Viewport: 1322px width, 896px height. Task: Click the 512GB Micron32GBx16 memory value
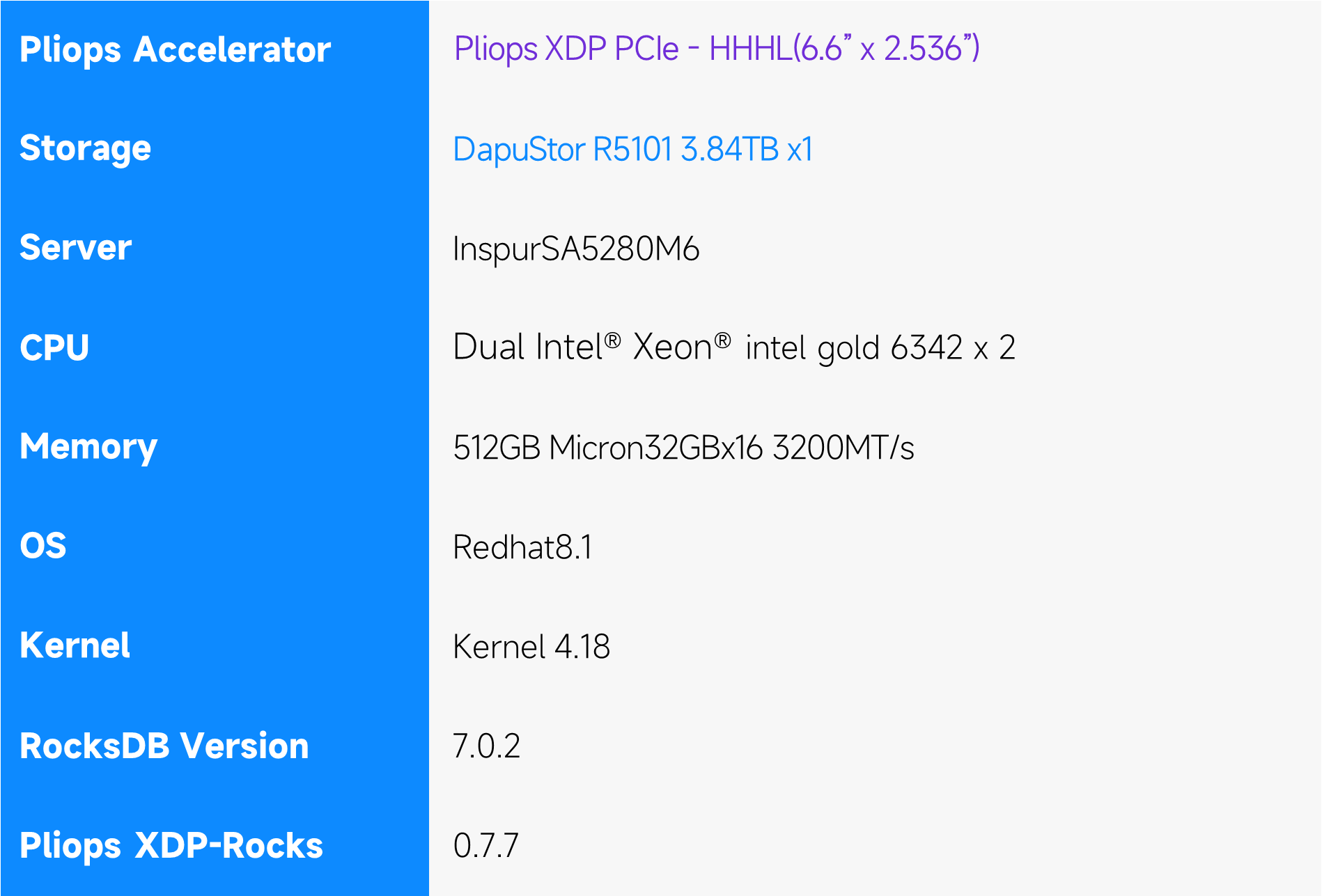coord(683,447)
